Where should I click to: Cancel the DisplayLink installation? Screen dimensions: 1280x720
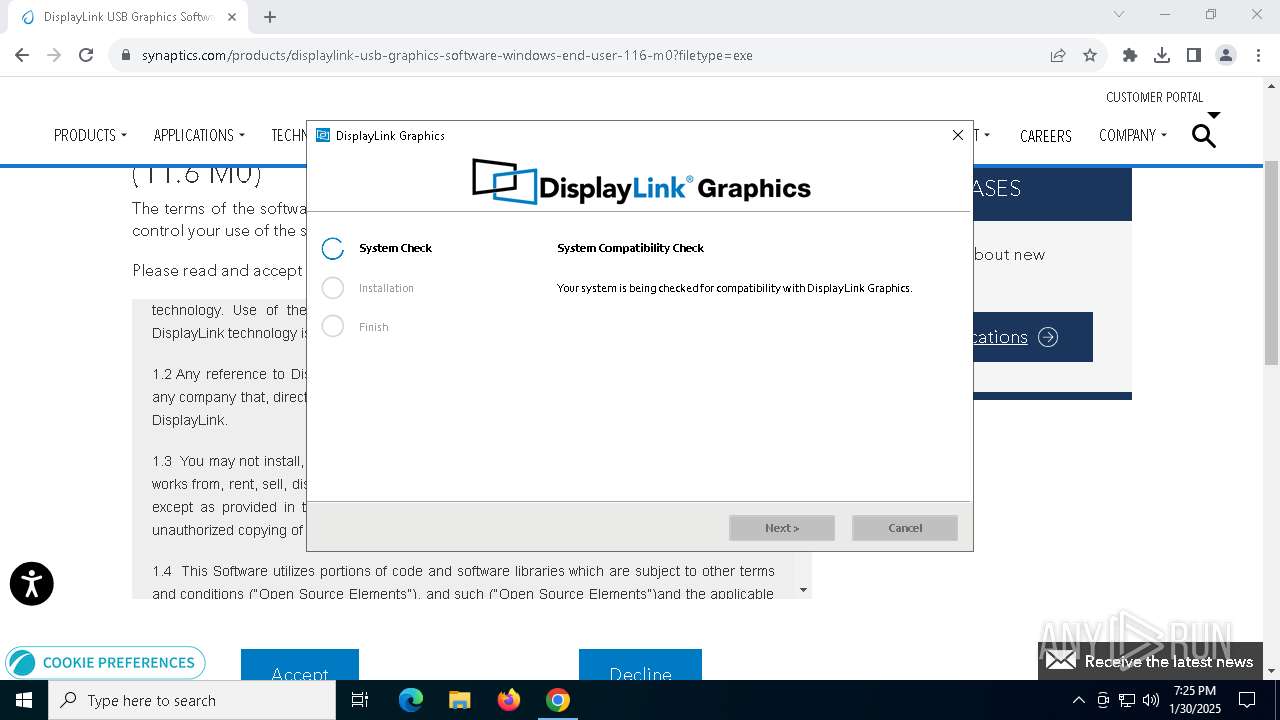(905, 528)
